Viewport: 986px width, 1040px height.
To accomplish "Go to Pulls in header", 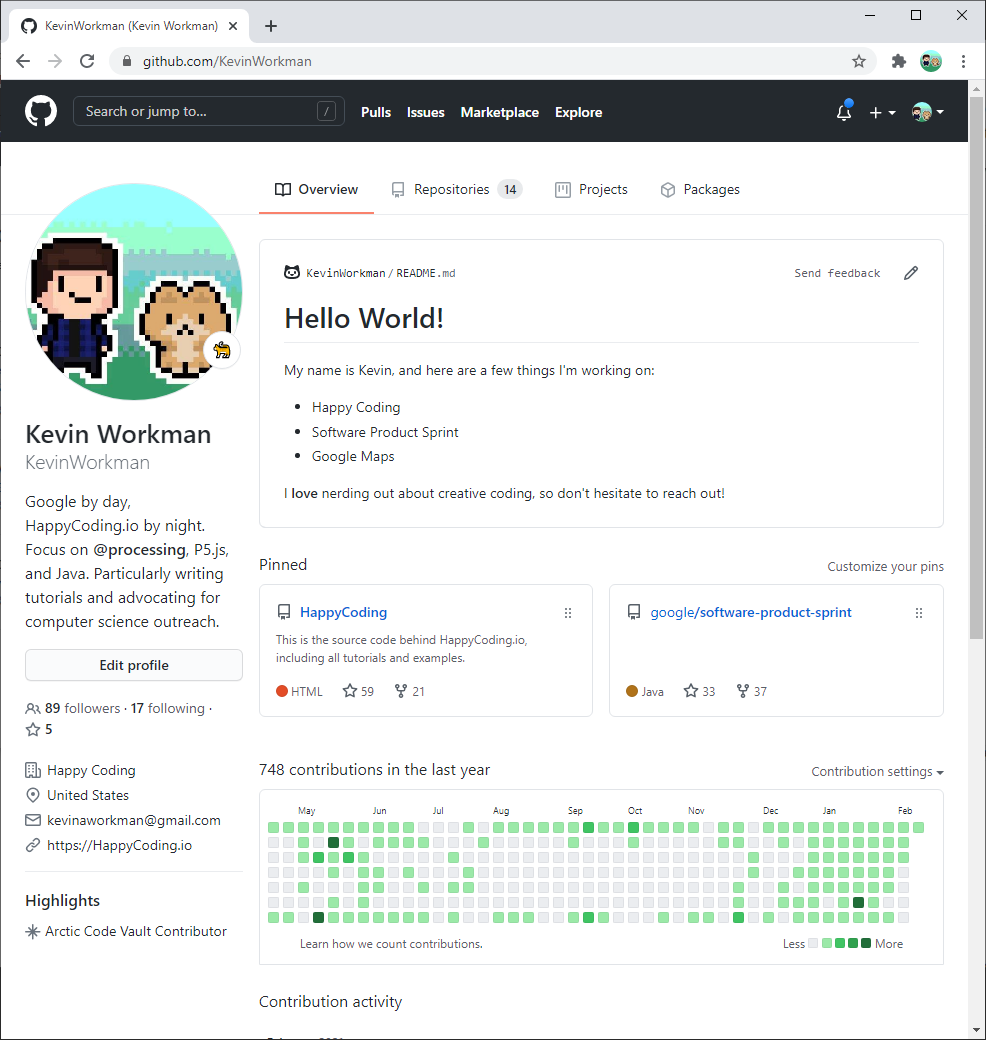I will coord(376,112).
